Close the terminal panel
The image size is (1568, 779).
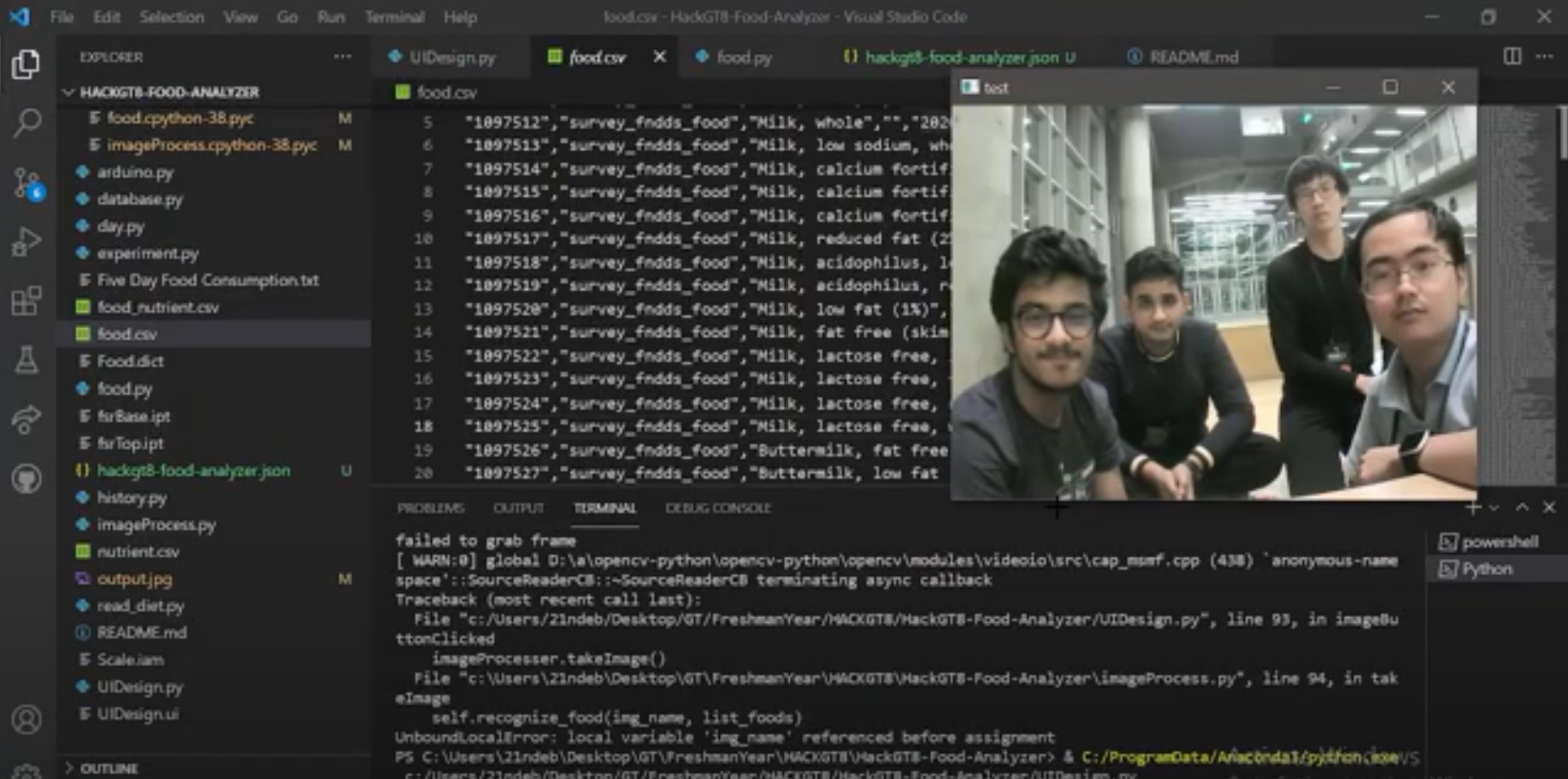[1549, 507]
